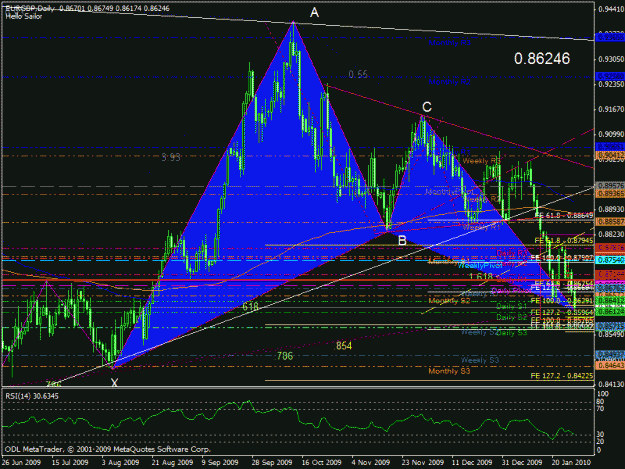Select the 'Daily S2' label
The image size is (625, 469).
pos(512,318)
